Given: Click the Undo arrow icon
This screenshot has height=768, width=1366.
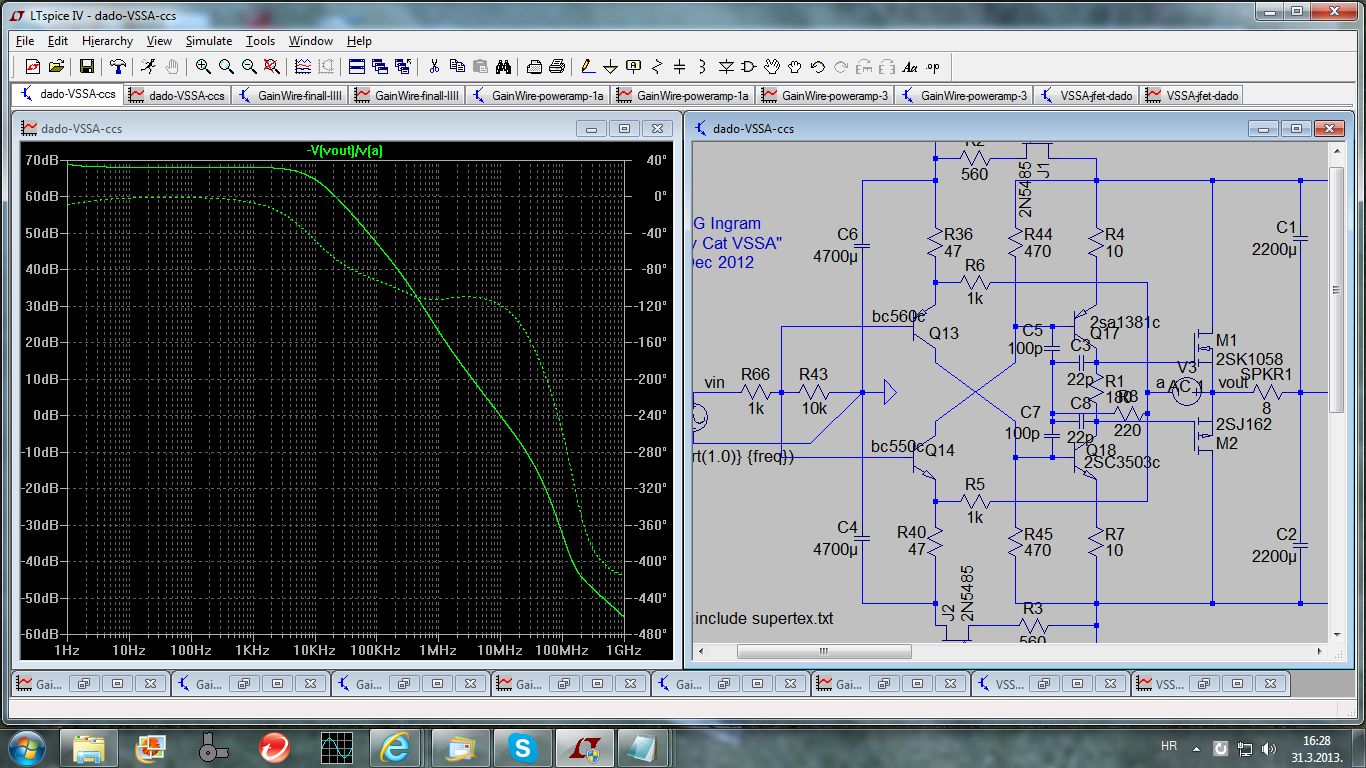Looking at the screenshot, I should (817, 67).
